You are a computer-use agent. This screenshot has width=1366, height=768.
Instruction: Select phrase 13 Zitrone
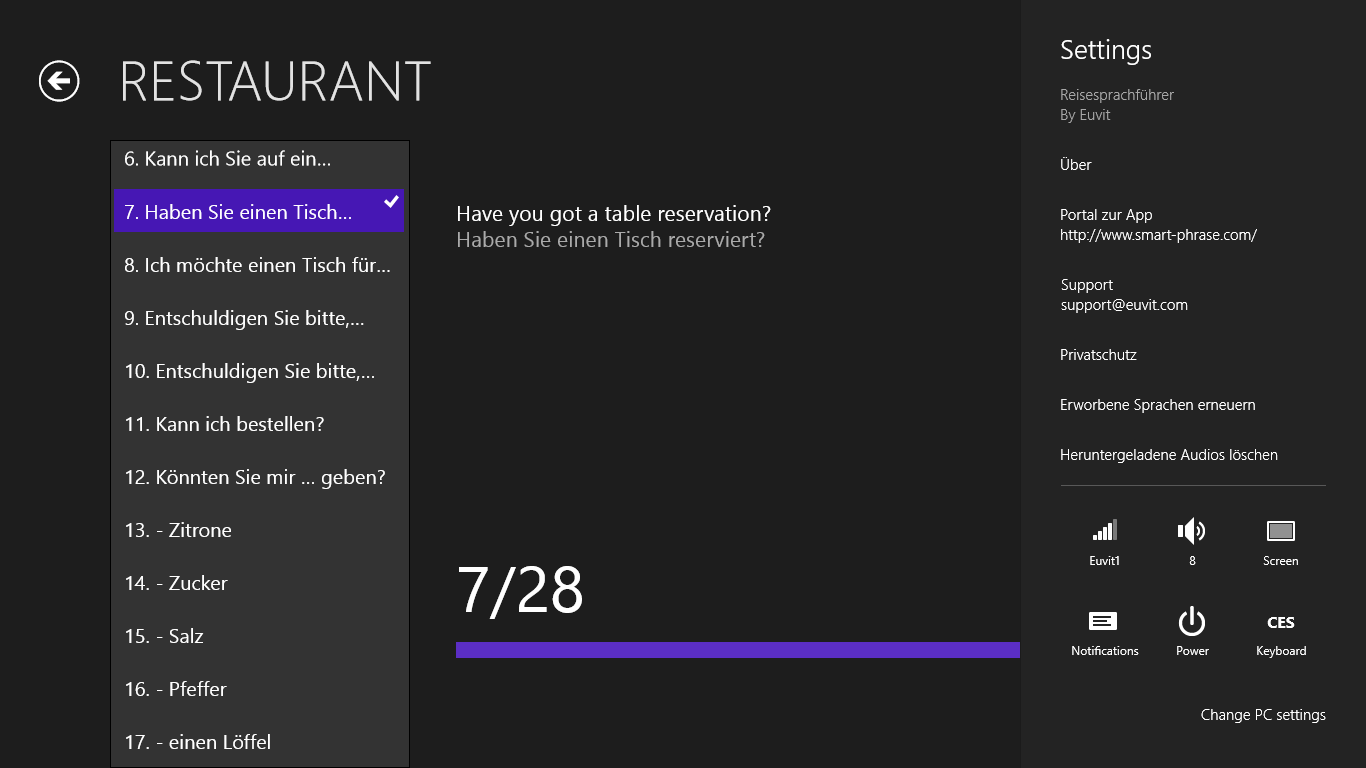tap(178, 530)
